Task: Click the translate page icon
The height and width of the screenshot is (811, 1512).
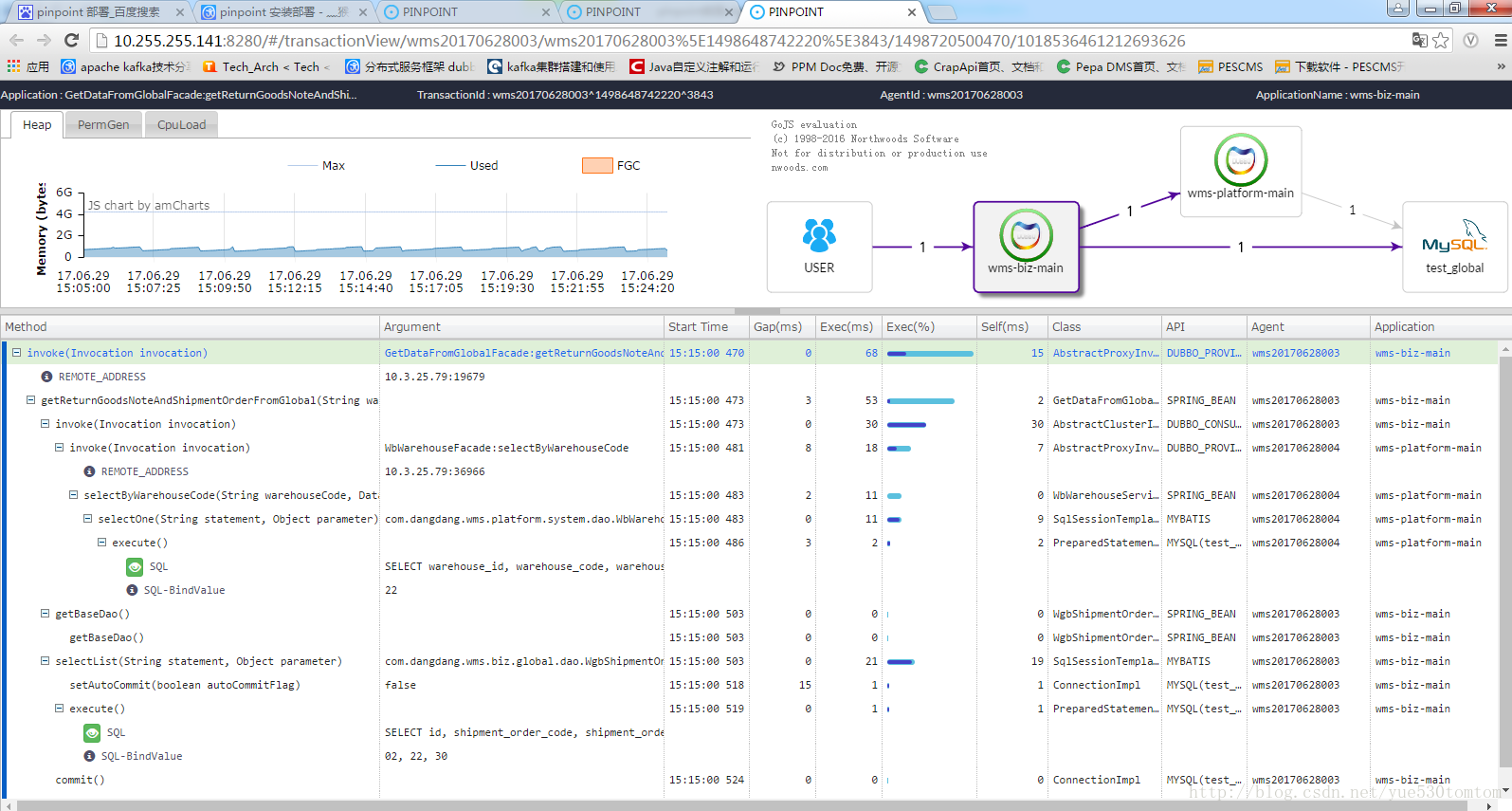Action: point(1419,40)
